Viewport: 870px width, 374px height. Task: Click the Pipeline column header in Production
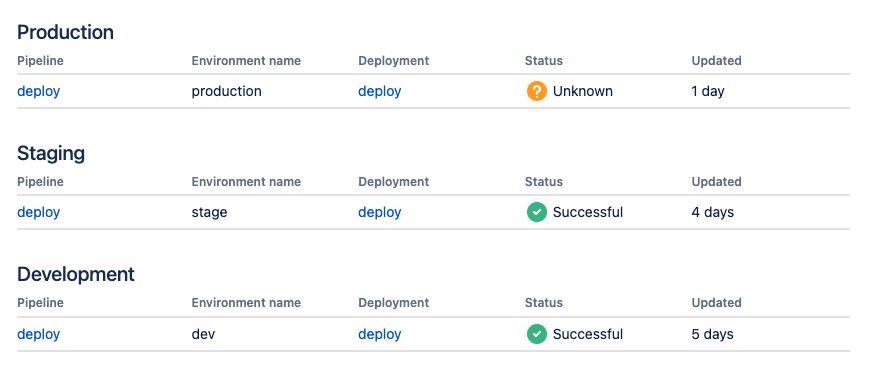click(x=41, y=60)
